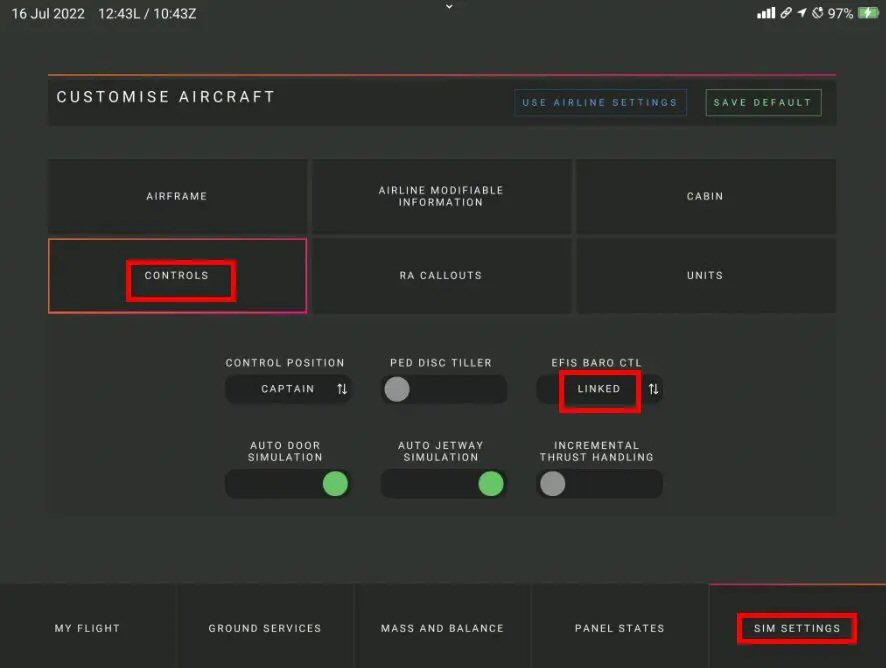Click the swap arrows beside CAPTAIN
The image size is (886, 668).
(x=342, y=389)
